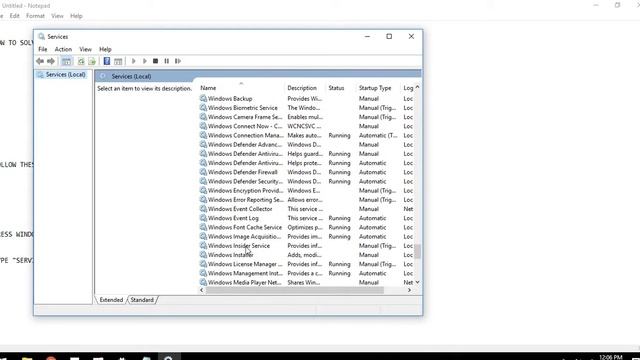Select the Windows Event Collector icon
The width and height of the screenshot is (640, 360).
203,209
